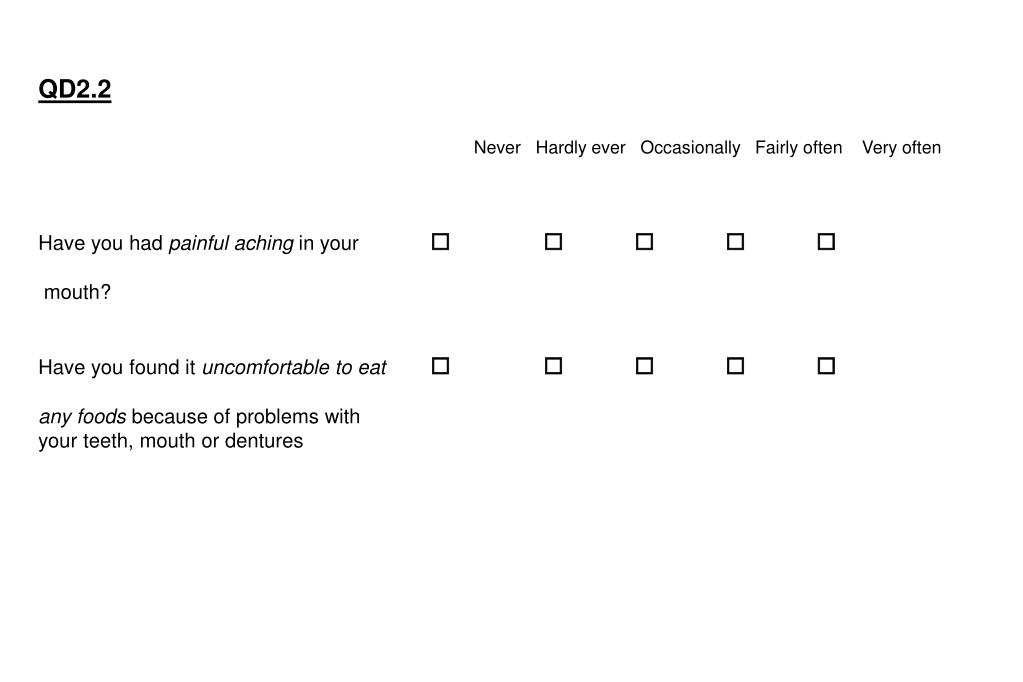Select the Never column header
Screen dimensions: 1023x682
[x=497, y=147]
